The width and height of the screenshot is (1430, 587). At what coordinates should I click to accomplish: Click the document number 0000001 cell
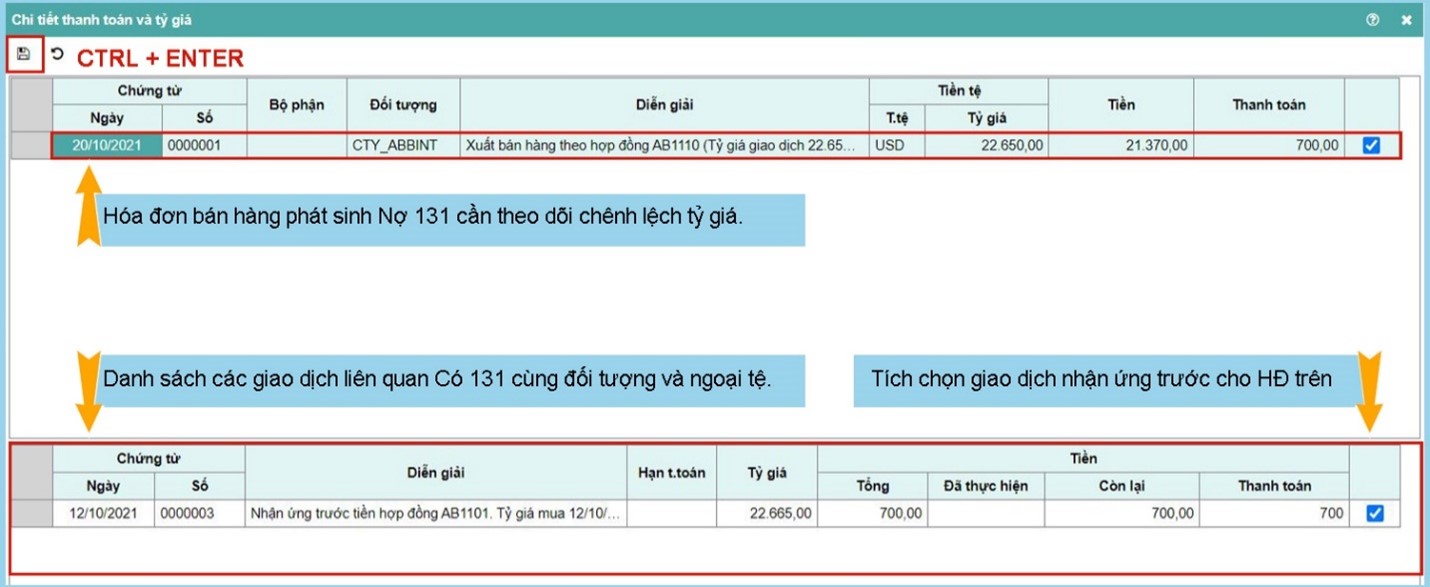204,146
